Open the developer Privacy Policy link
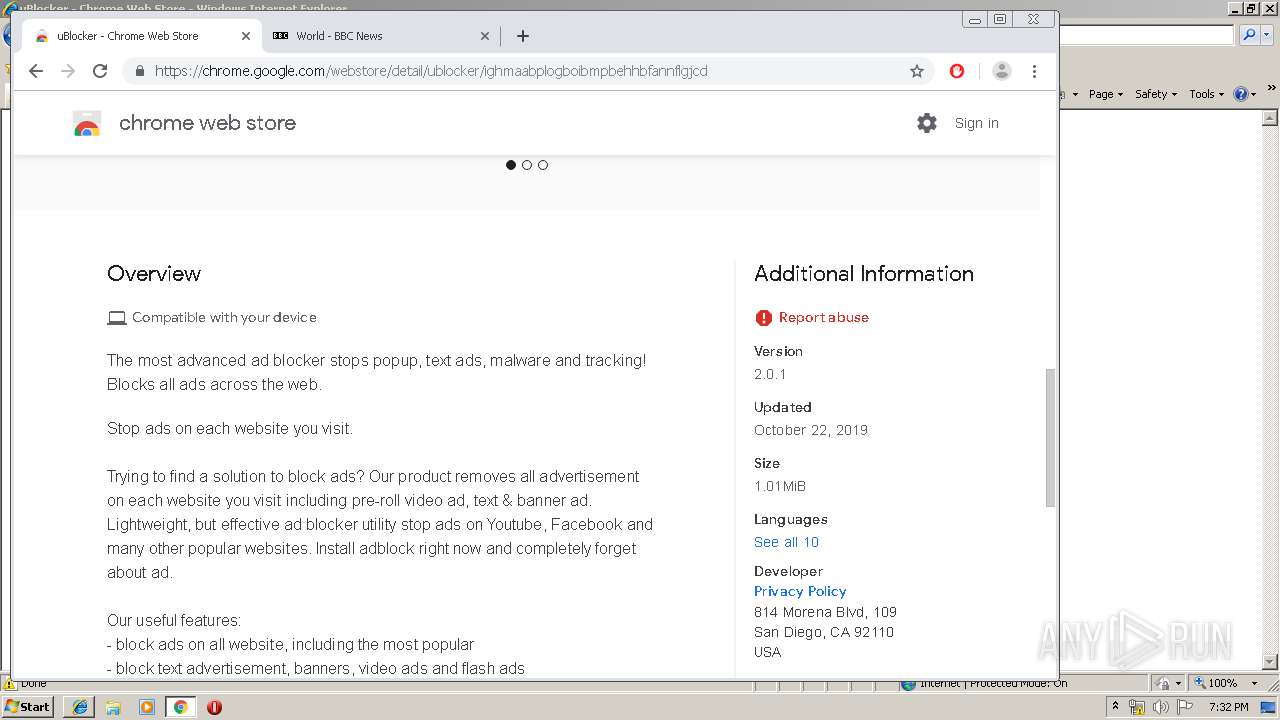1280x720 pixels. pos(800,591)
